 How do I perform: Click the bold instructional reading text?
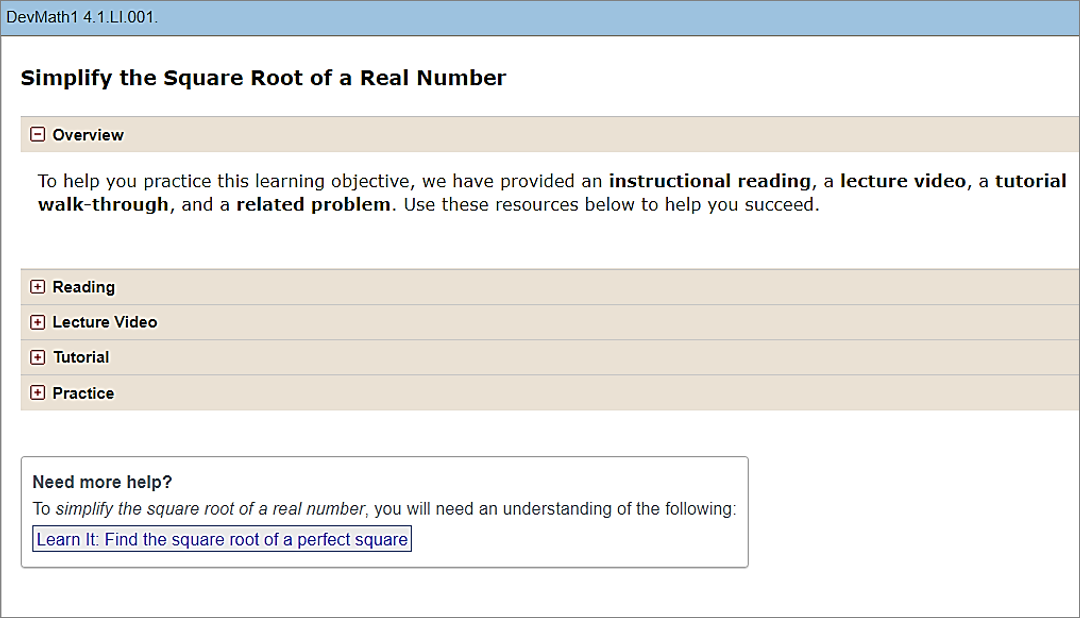click(x=709, y=181)
